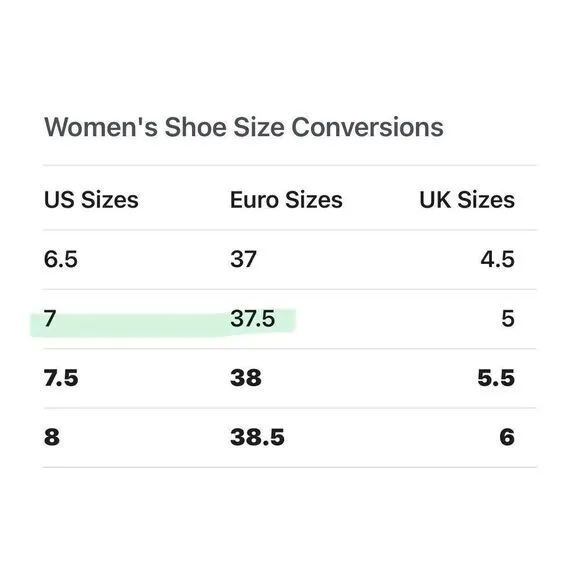Click the bold UK size 5.5 cell
The image size is (580, 580).
(496, 378)
